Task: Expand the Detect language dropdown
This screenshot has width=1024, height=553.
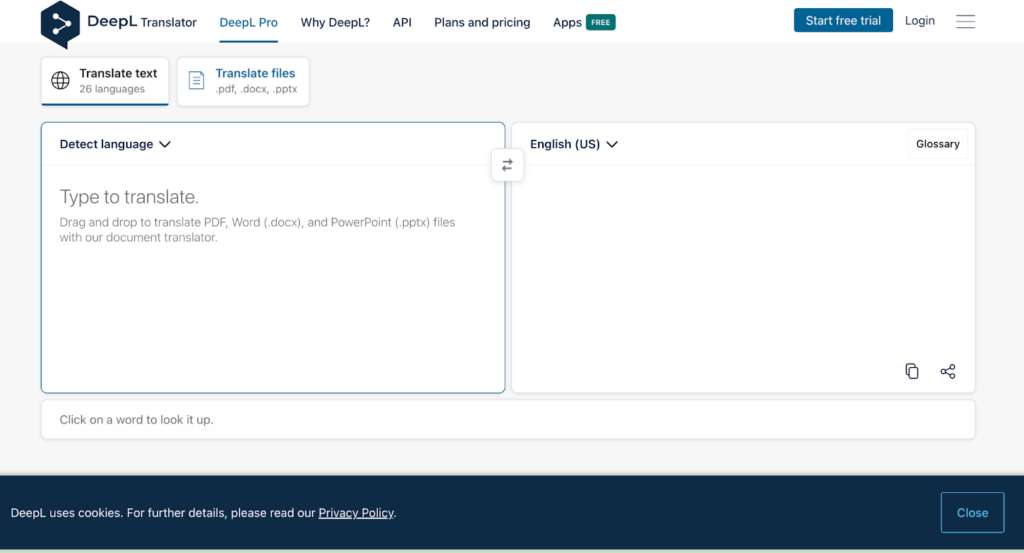Action: point(115,144)
